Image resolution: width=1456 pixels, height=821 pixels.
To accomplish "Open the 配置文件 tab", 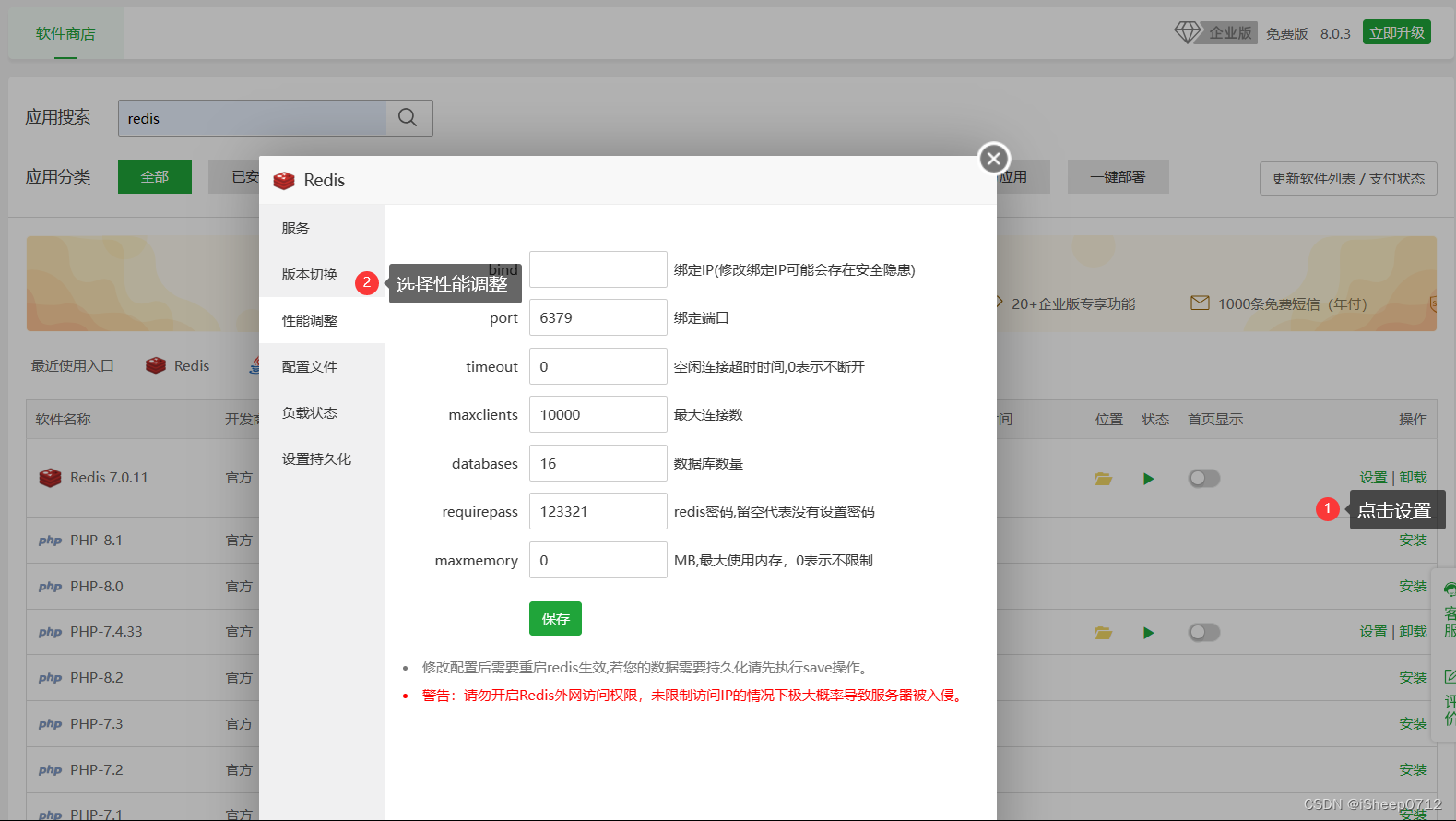I will click(322, 366).
